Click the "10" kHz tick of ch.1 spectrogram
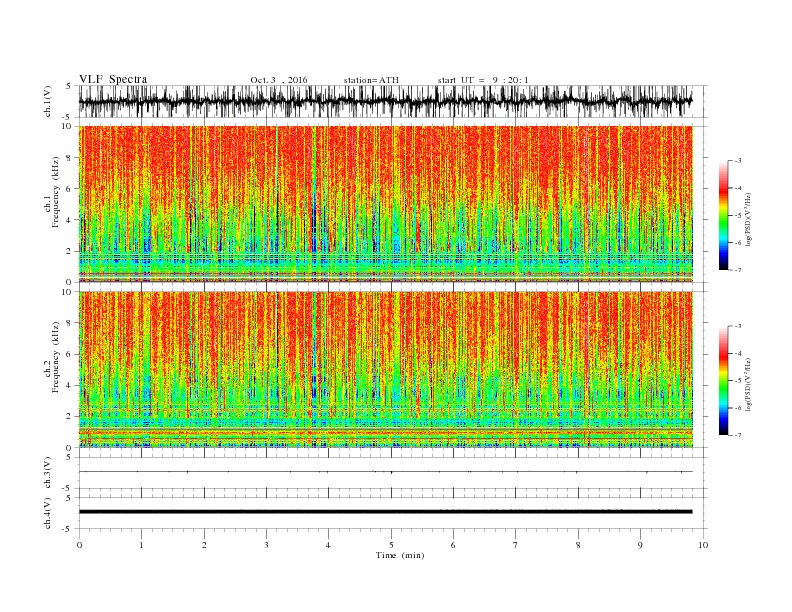 (x=68, y=126)
